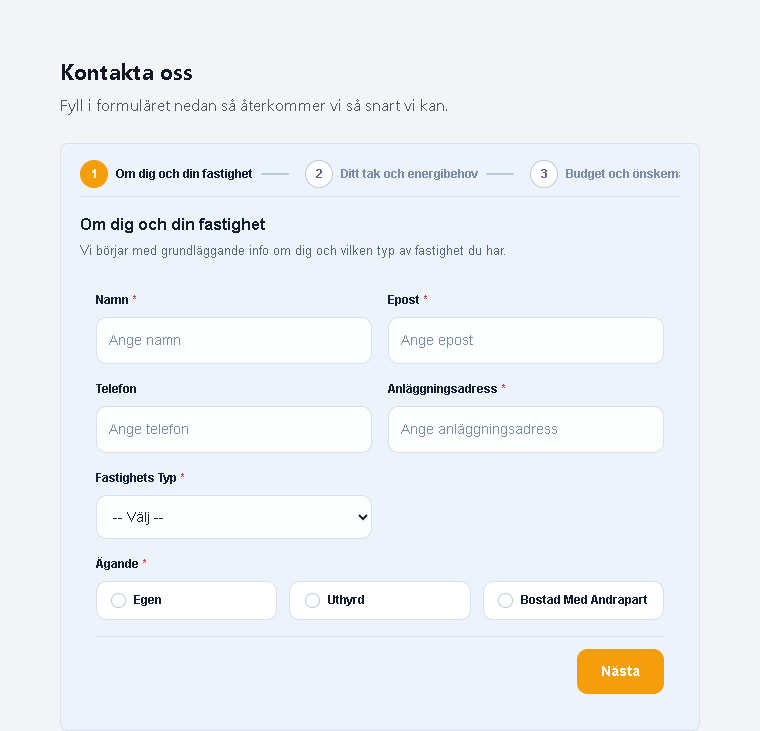760x731 pixels.
Task: Focus the Ange namn input field
Action: pyautogui.click(x=234, y=340)
